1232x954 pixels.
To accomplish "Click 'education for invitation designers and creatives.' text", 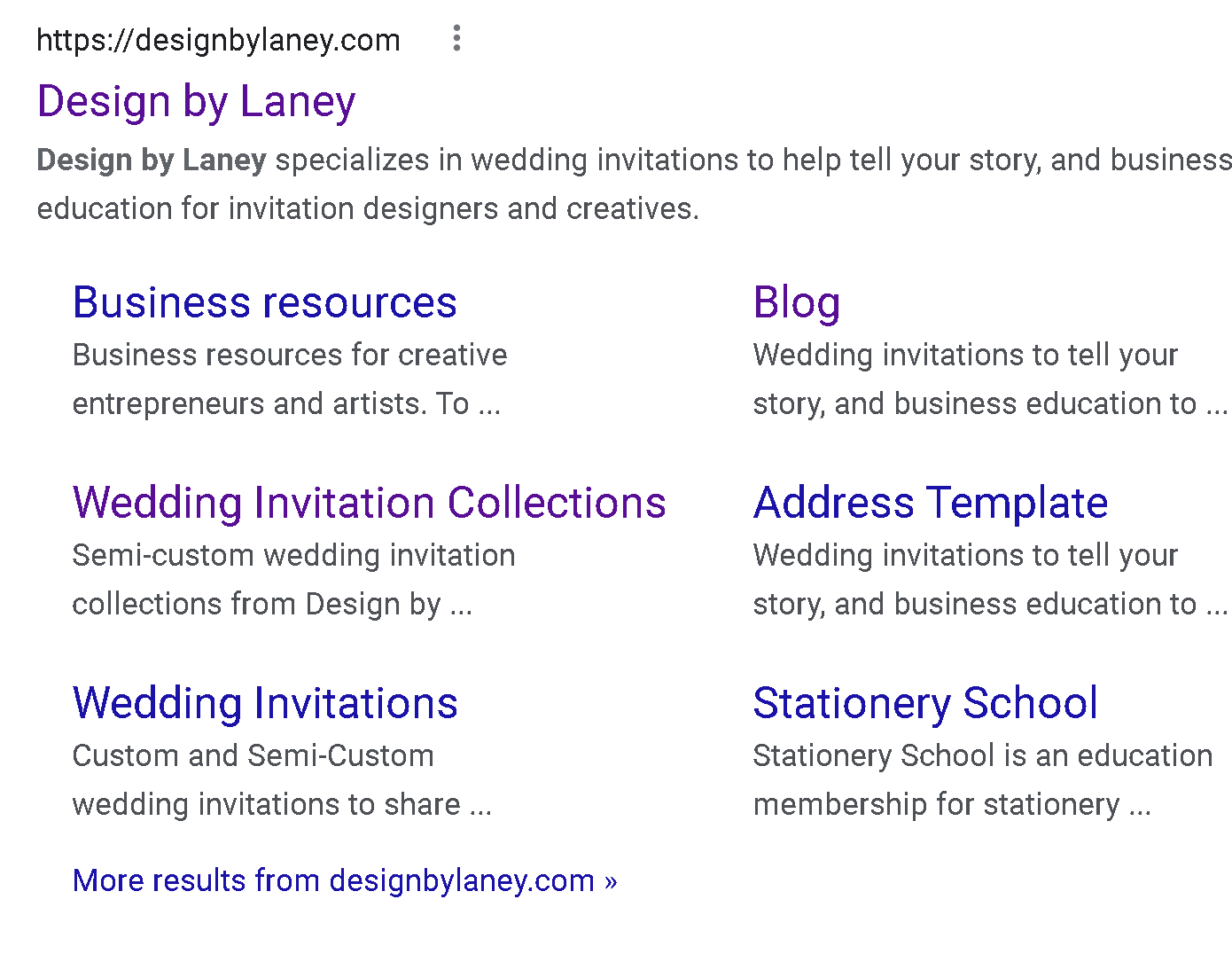I will coord(368,208).
